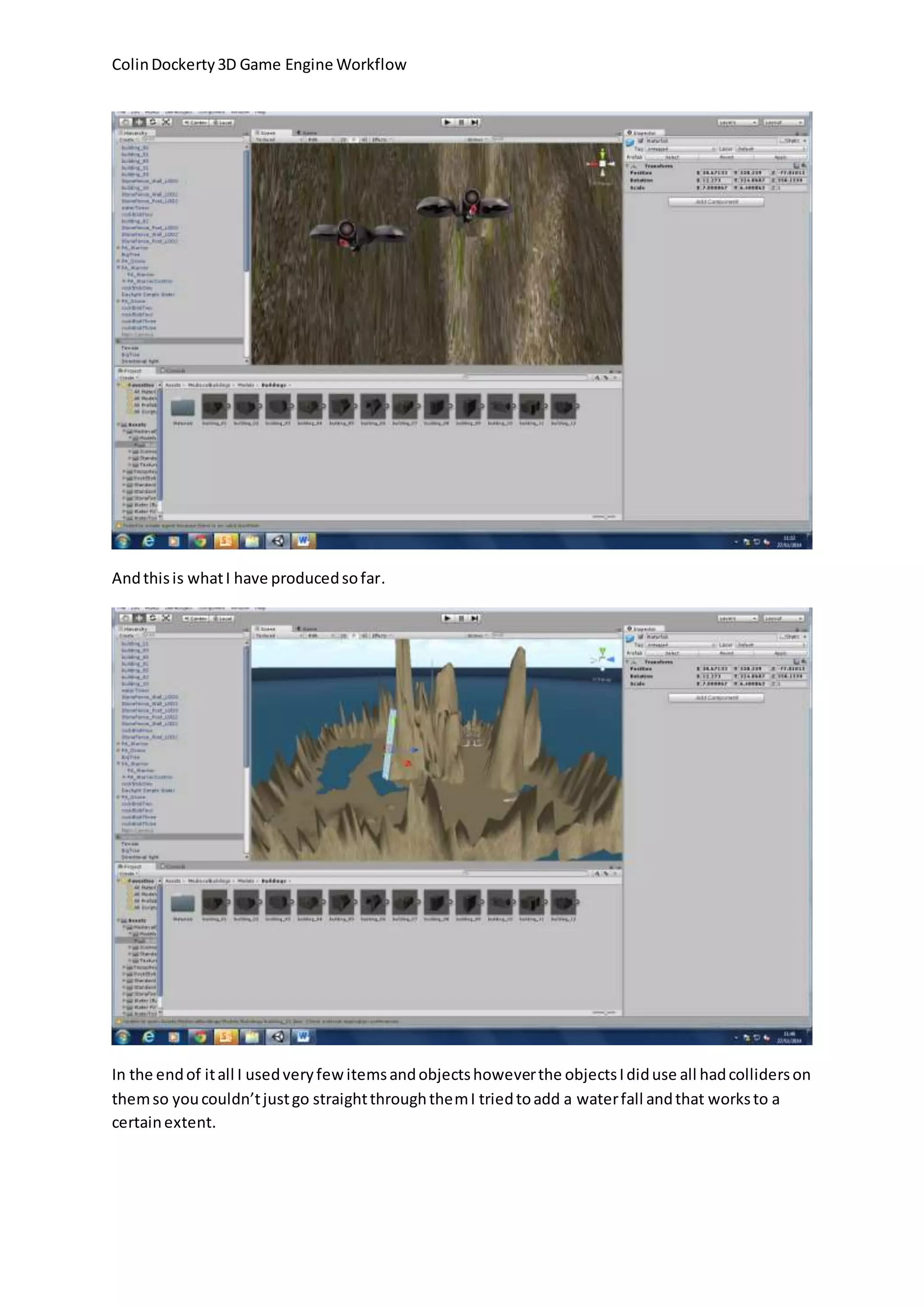Pause playback in the island terrain screenshot
The height and width of the screenshot is (1307, 924).
[x=462, y=618]
